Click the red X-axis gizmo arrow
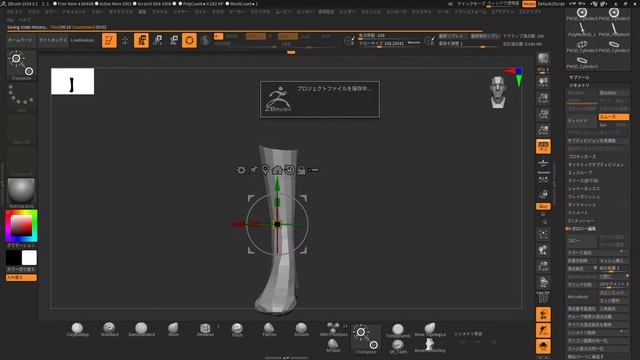This screenshot has width=640, height=360. point(238,224)
